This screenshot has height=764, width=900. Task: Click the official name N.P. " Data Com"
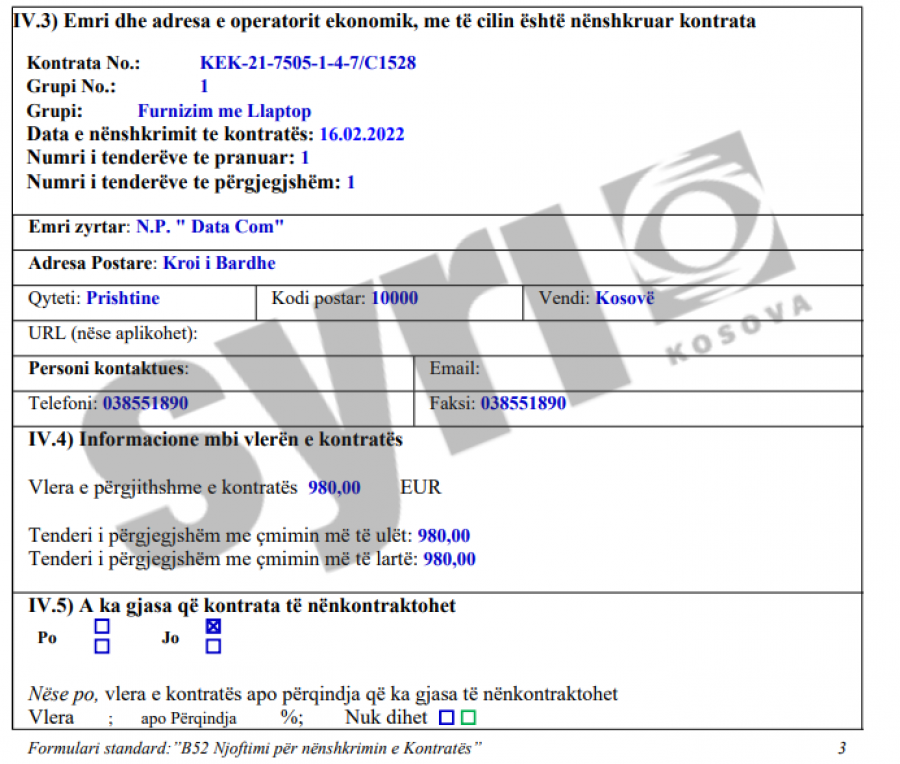210,227
